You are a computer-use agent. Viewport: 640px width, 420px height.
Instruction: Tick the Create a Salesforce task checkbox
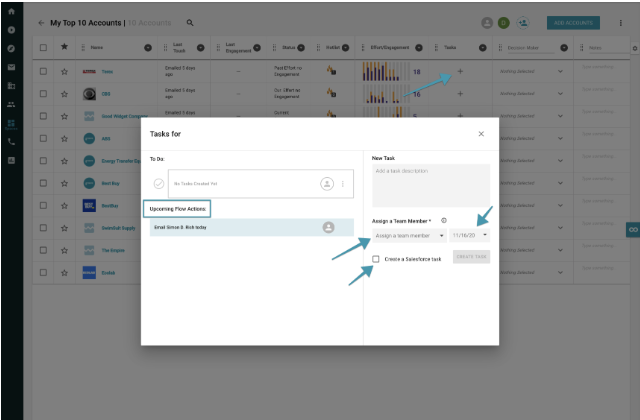(376, 259)
